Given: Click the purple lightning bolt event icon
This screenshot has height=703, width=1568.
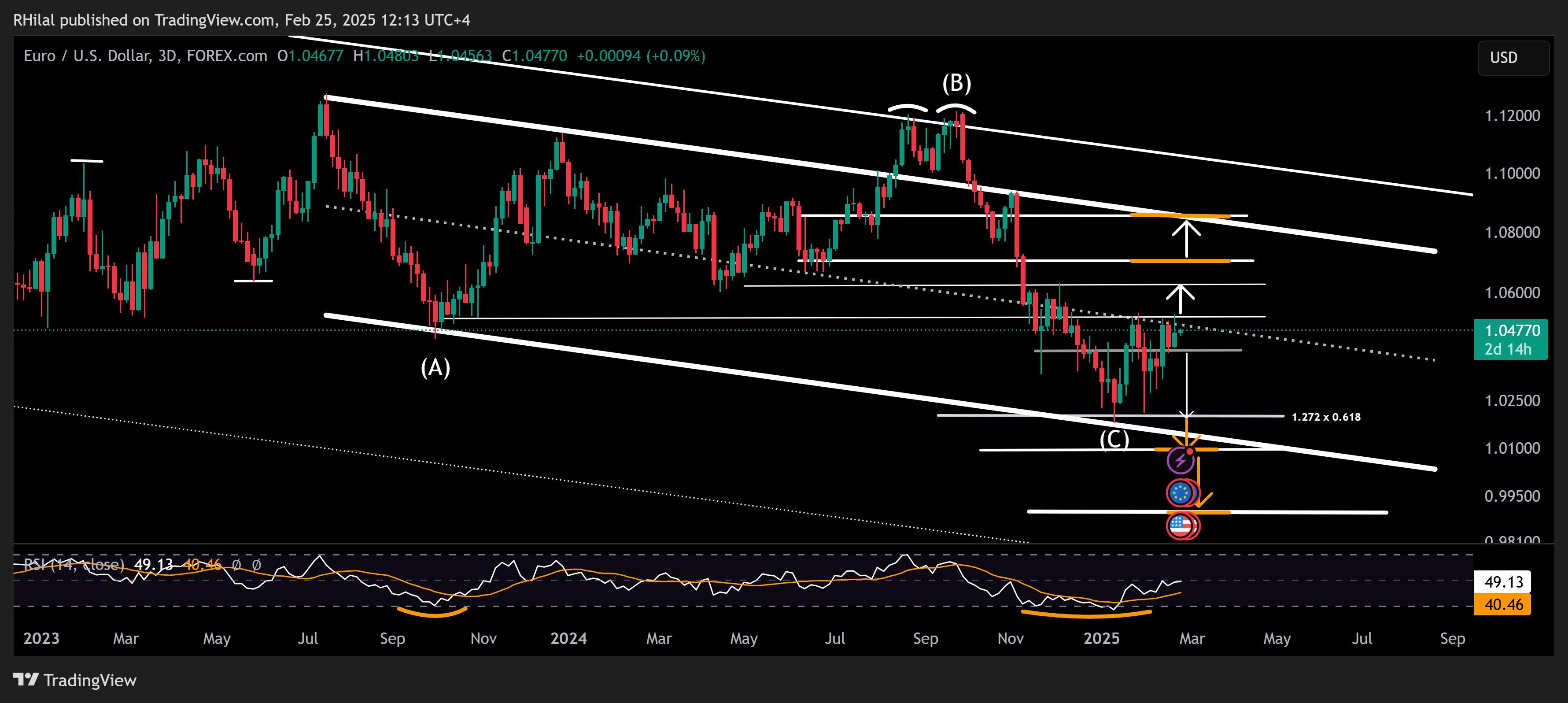Looking at the screenshot, I should [1180, 461].
